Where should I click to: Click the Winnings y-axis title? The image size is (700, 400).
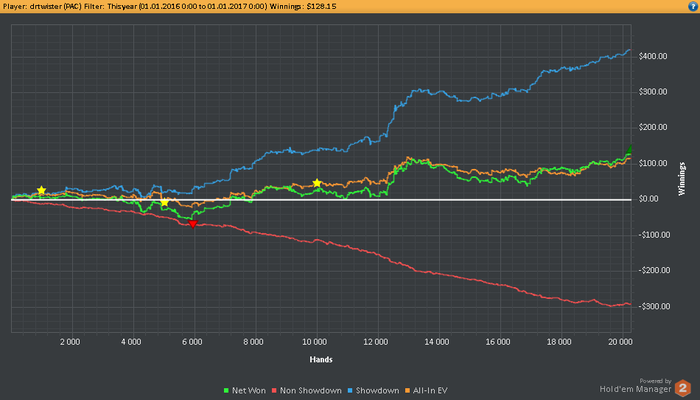tap(681, 179)
